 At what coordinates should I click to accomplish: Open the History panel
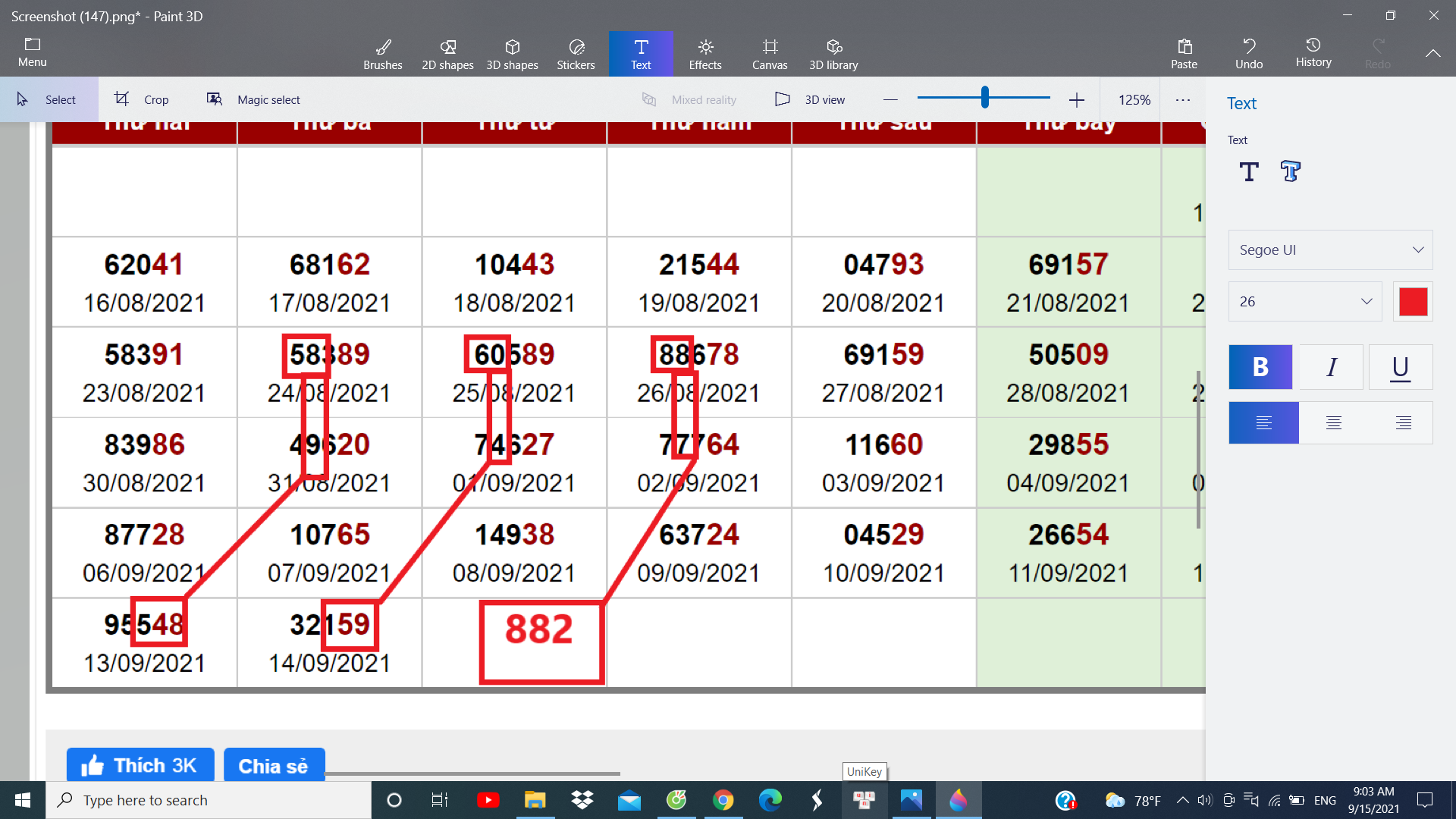(1313, 52)
